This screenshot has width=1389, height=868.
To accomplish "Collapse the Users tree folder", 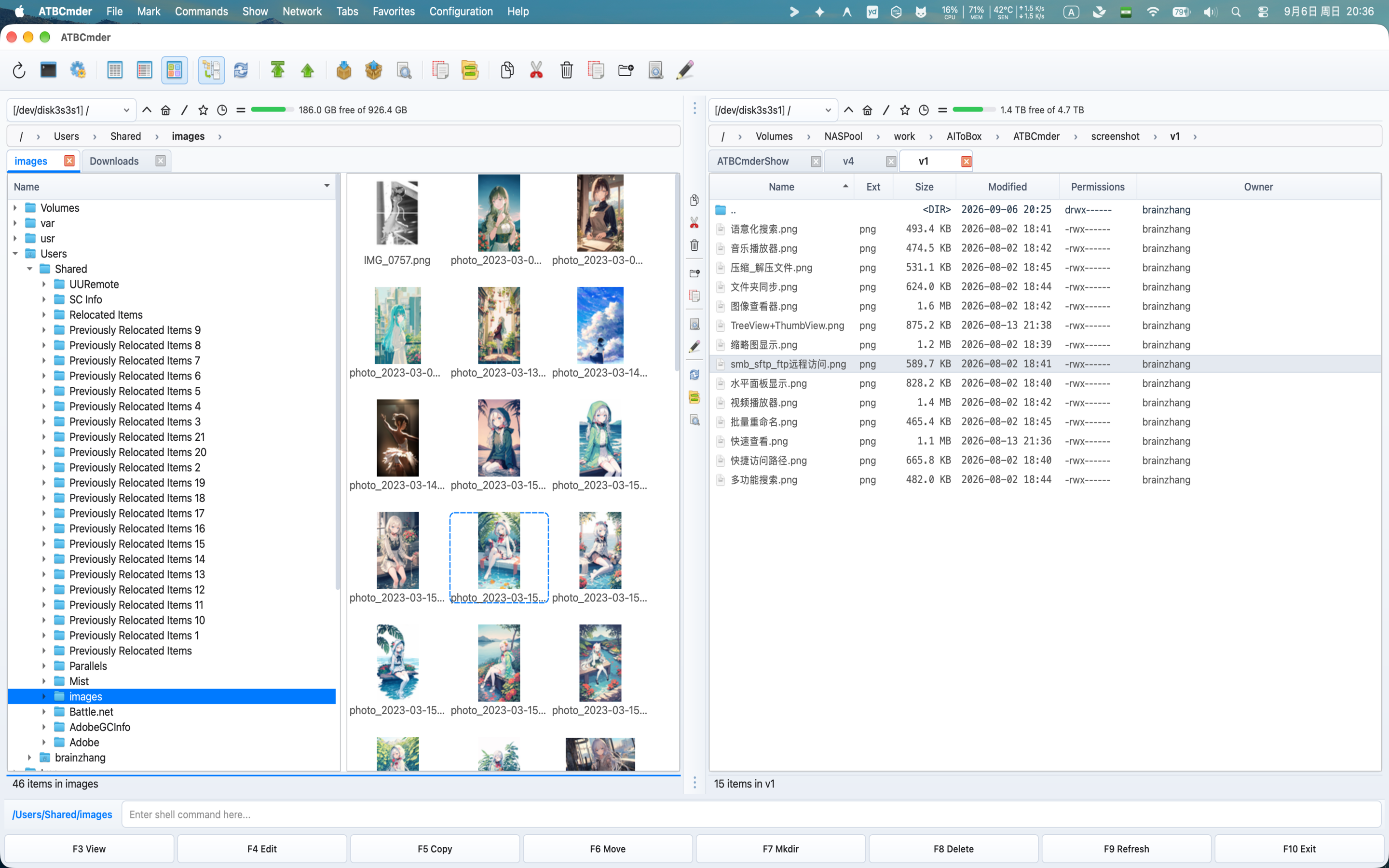I will 15,254.
